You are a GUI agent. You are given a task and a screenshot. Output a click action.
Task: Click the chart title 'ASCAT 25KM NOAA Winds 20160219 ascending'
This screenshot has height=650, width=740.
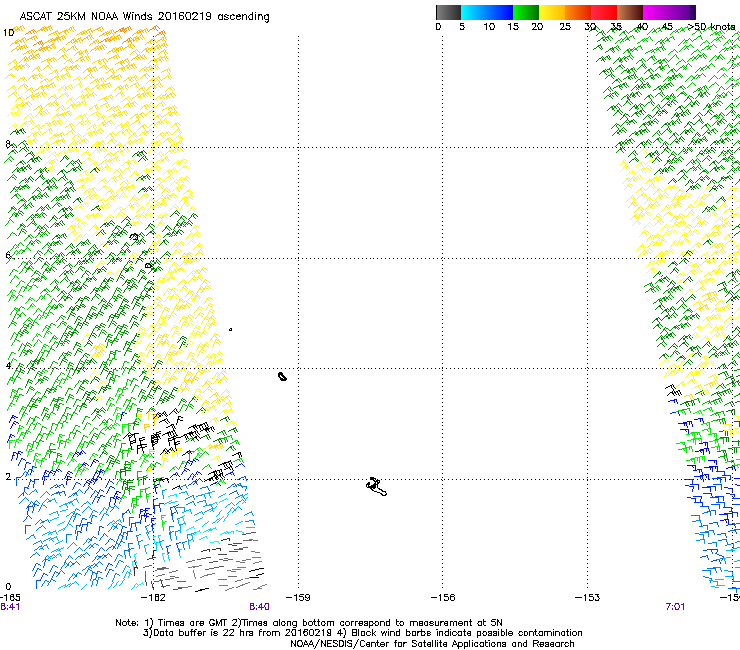click(x=144, y=17)
